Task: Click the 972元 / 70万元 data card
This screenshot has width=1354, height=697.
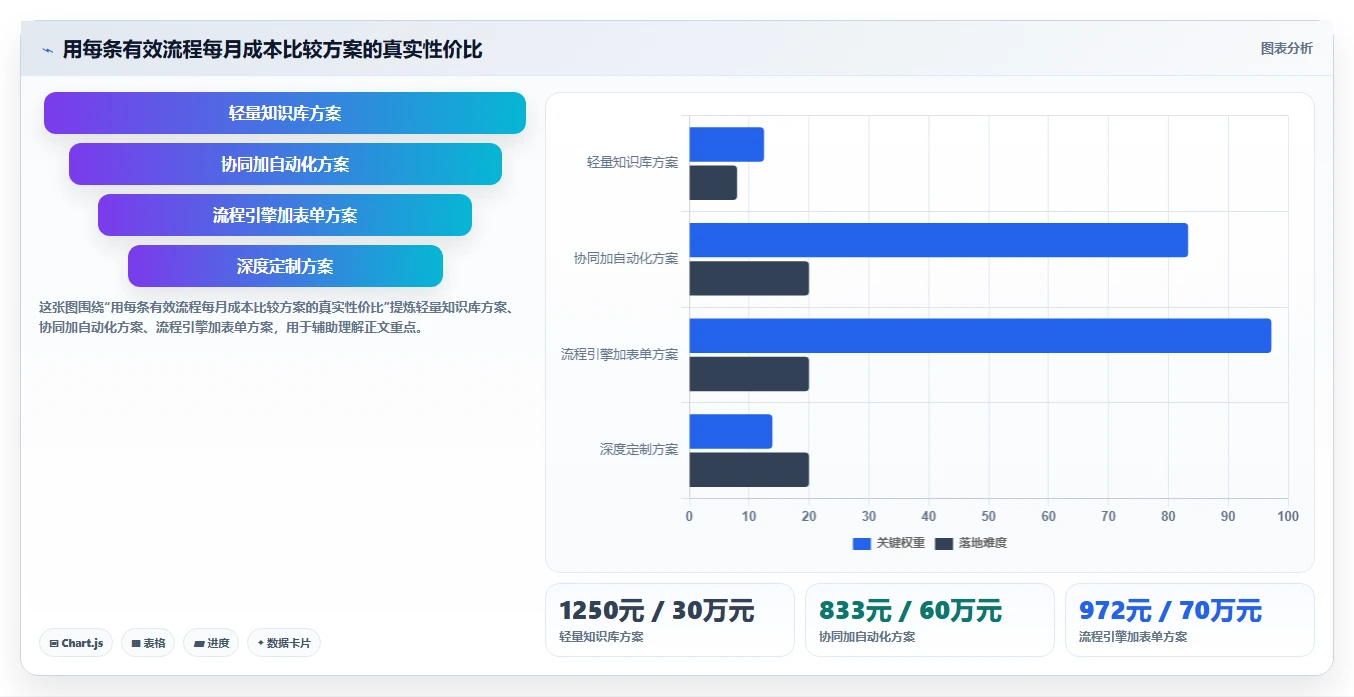Action: point(1190,620)
